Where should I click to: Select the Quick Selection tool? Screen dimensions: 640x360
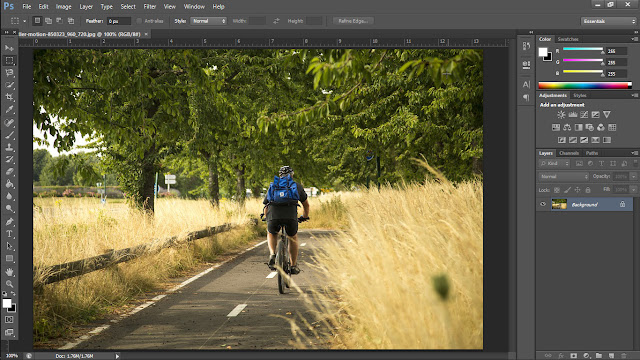pyautogui.click(x=9, y=85)
